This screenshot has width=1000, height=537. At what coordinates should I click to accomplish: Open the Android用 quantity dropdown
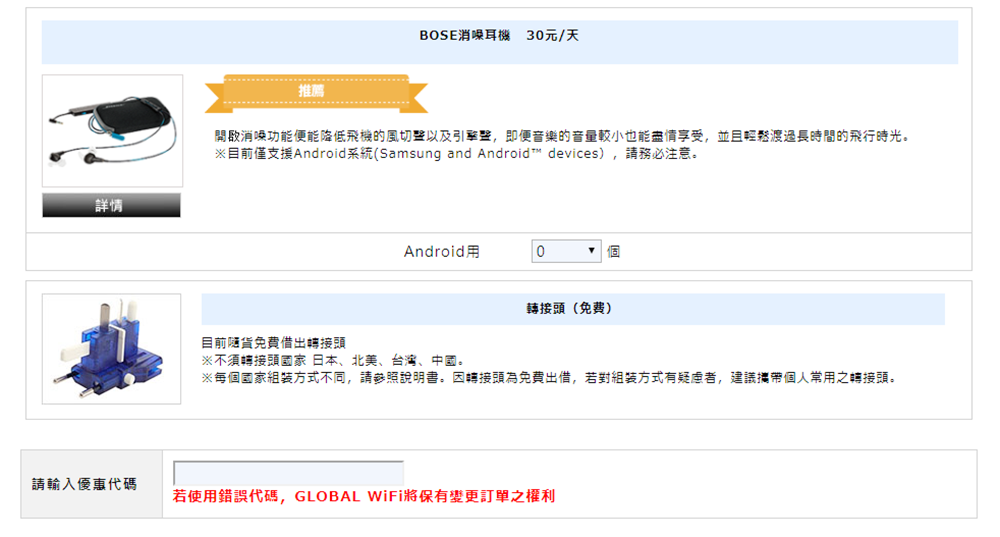pos(566,251)
